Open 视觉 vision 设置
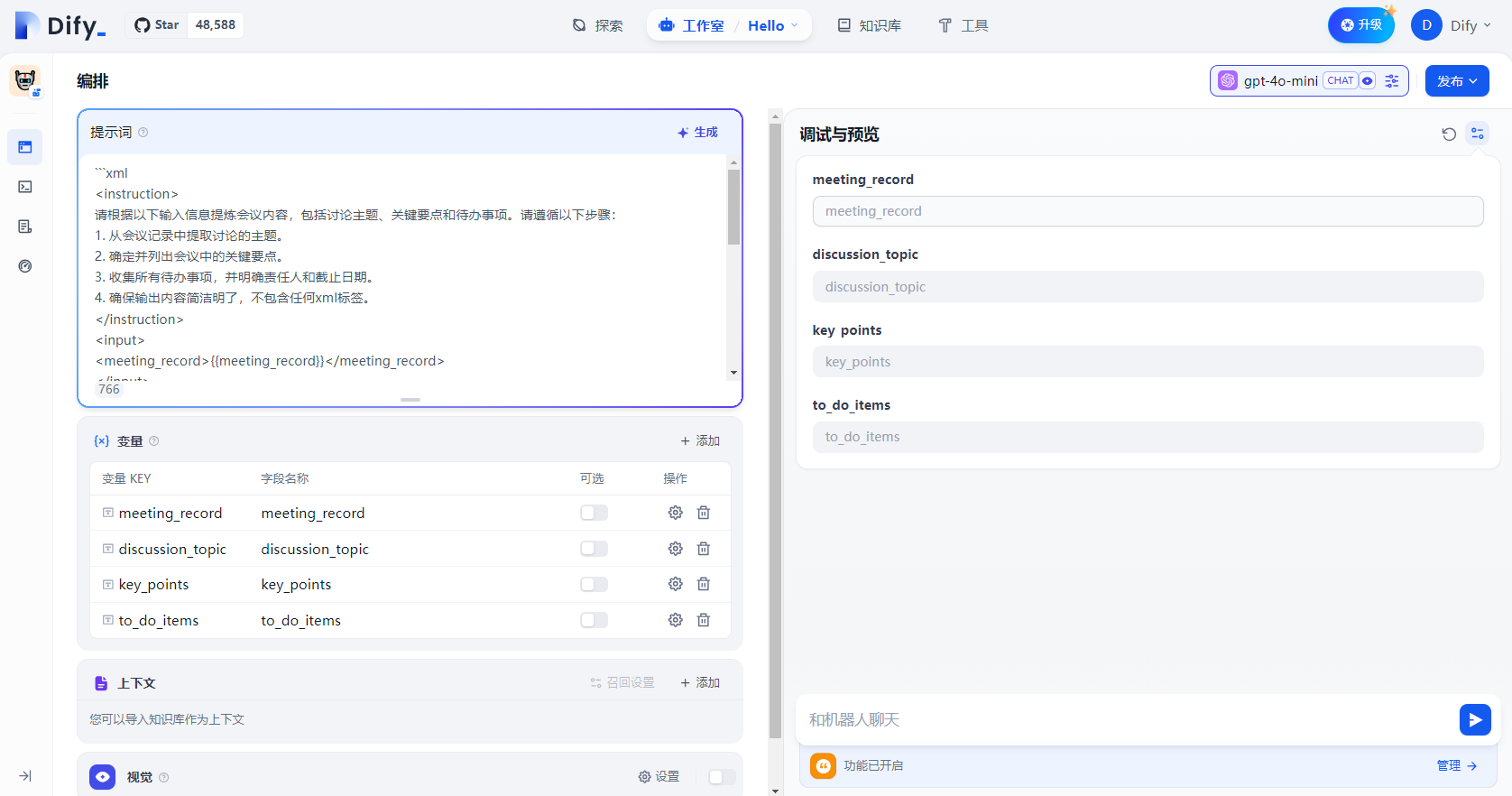This screenshot has width=1512, height=796. pos(659,777)
